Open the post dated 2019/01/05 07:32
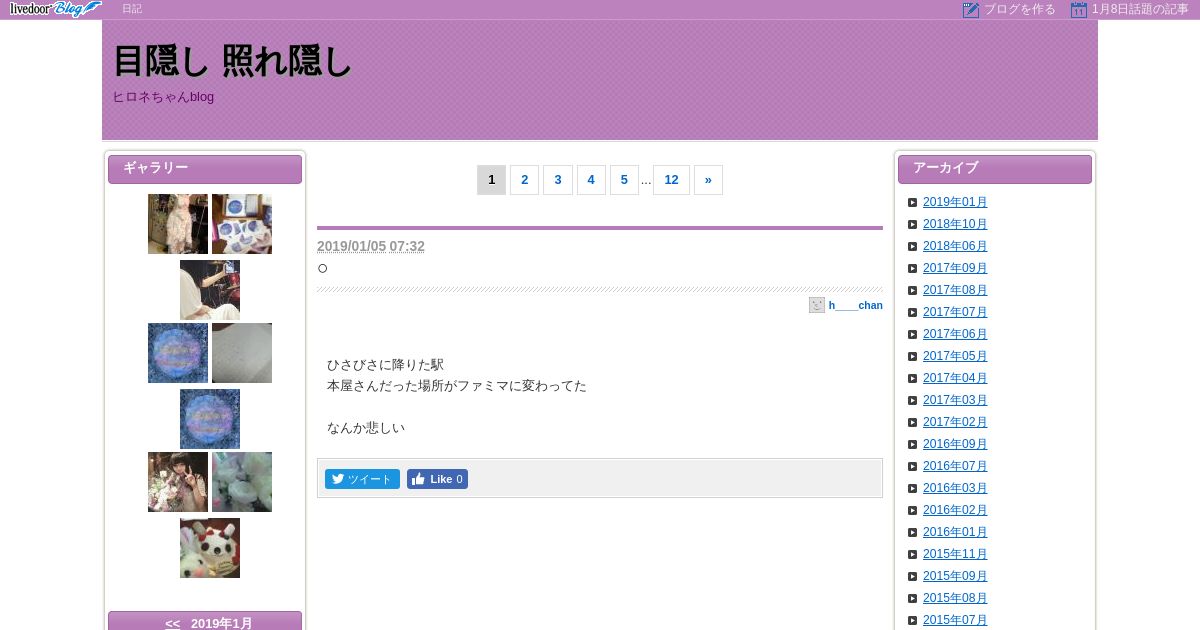1200x630 pixels. (371, 246)
